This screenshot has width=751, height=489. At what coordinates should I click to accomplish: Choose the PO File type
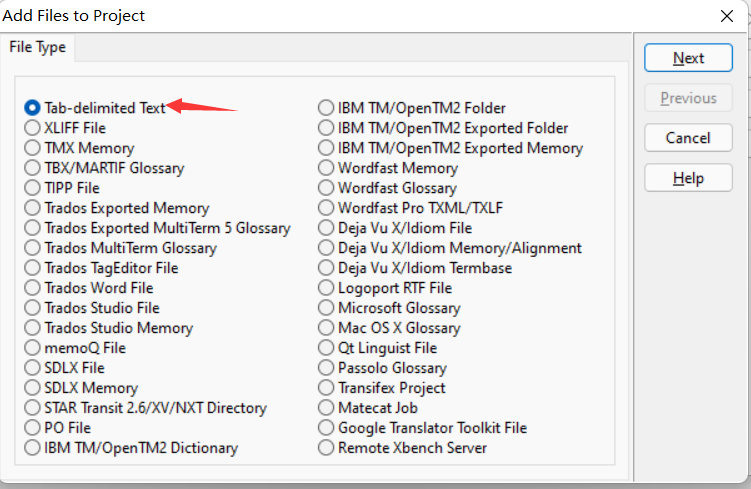(33, 428)
